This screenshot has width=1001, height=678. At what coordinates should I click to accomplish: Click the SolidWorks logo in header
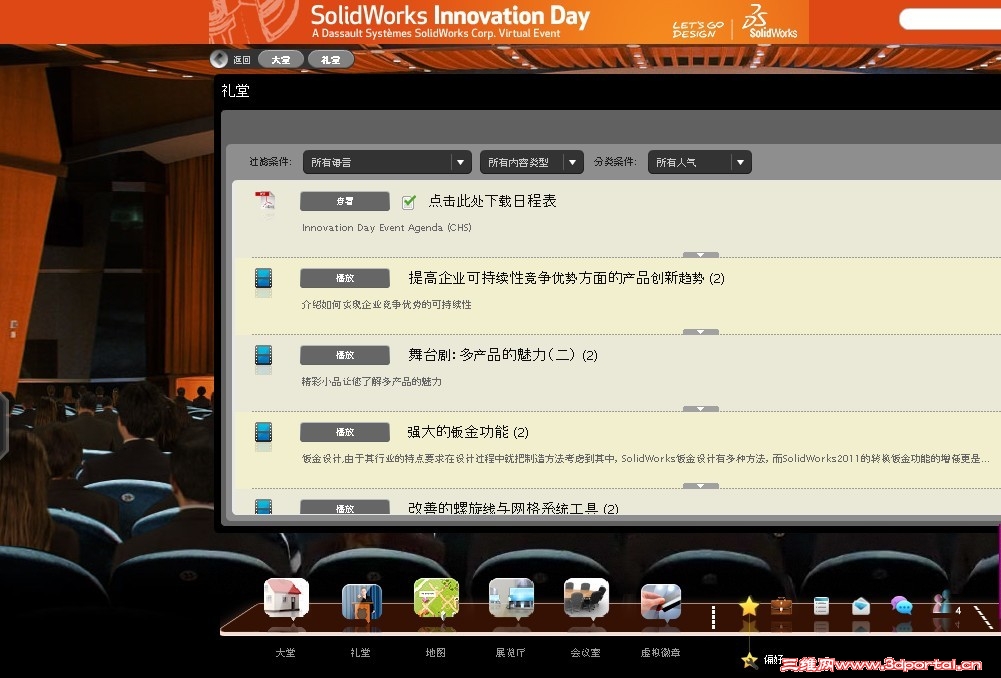771,22
